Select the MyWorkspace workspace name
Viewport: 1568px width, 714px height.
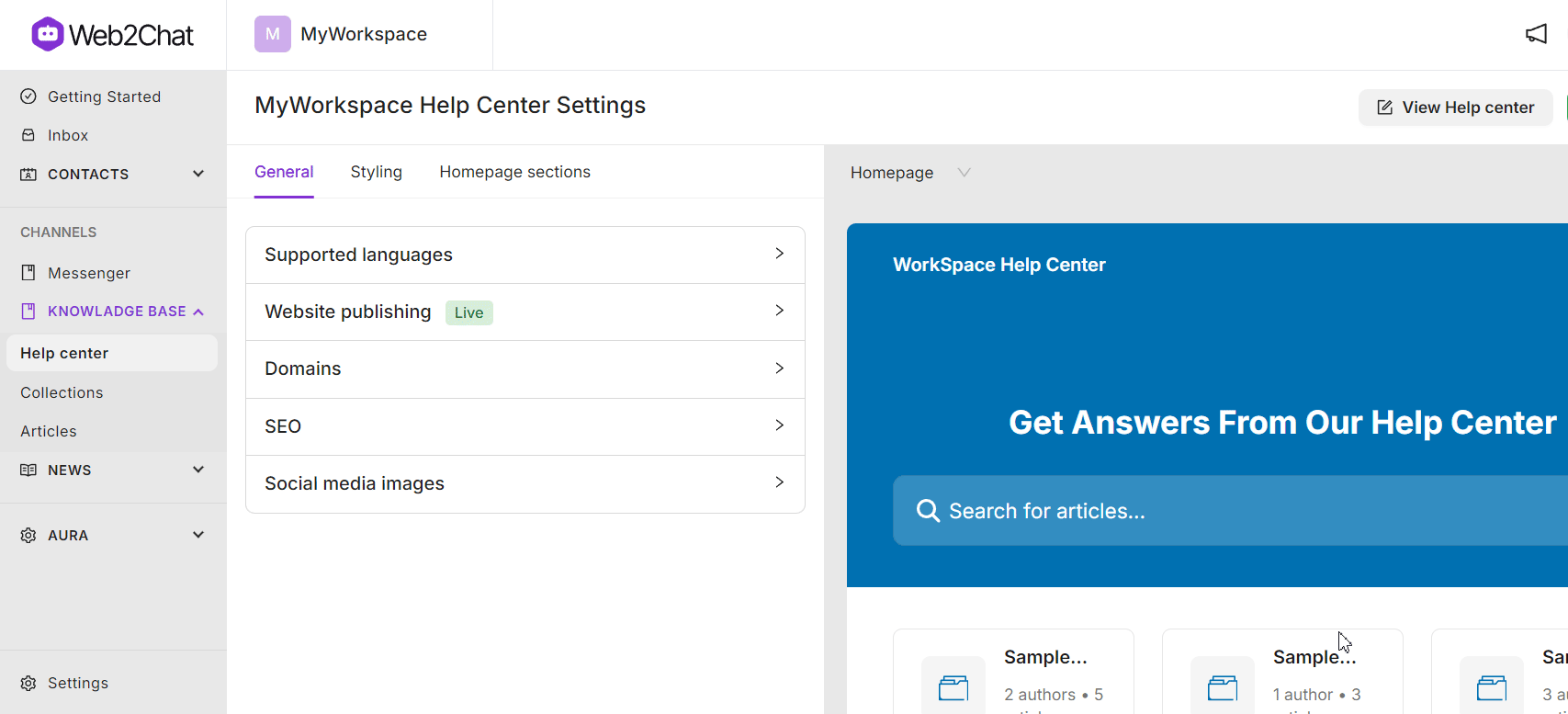364,34
